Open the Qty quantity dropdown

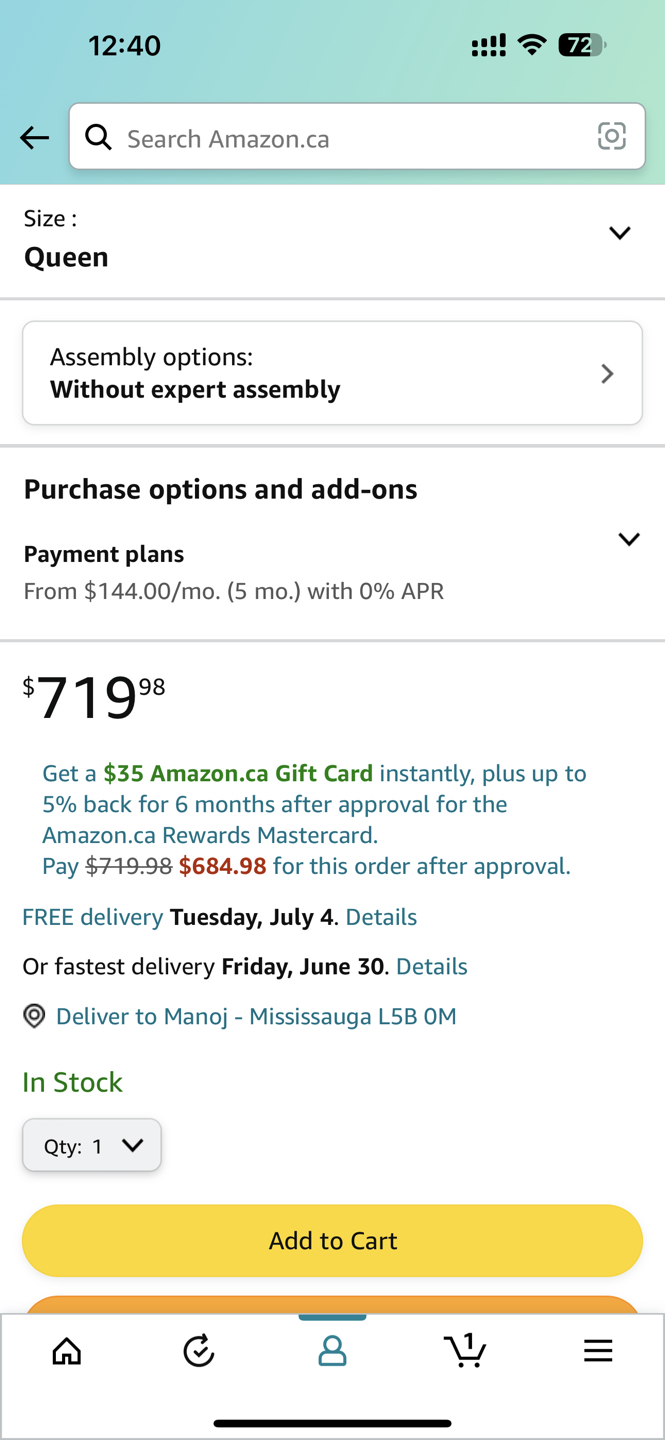[92, 1145]
